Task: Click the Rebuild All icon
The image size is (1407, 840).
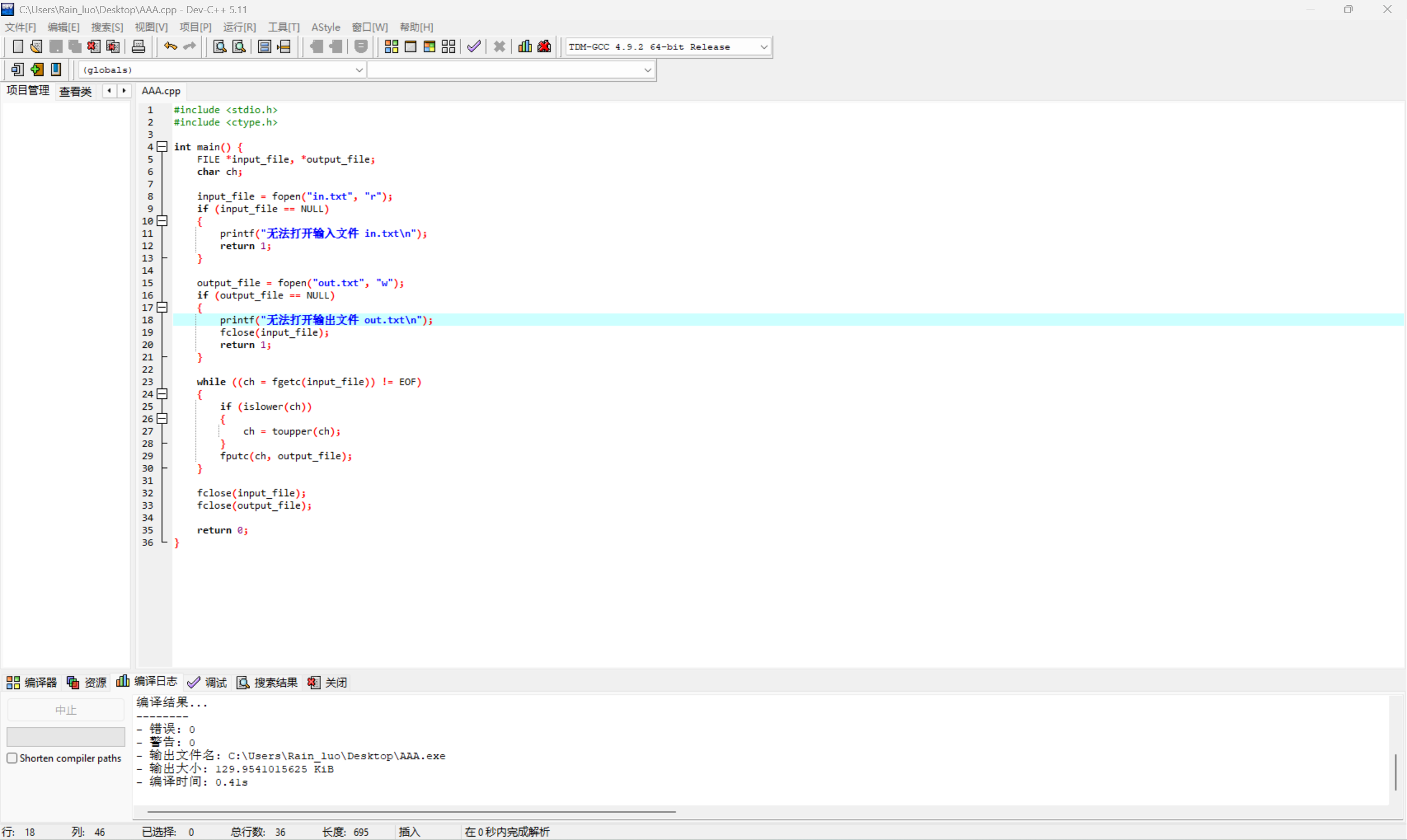Action: click(x=448, y=46)
